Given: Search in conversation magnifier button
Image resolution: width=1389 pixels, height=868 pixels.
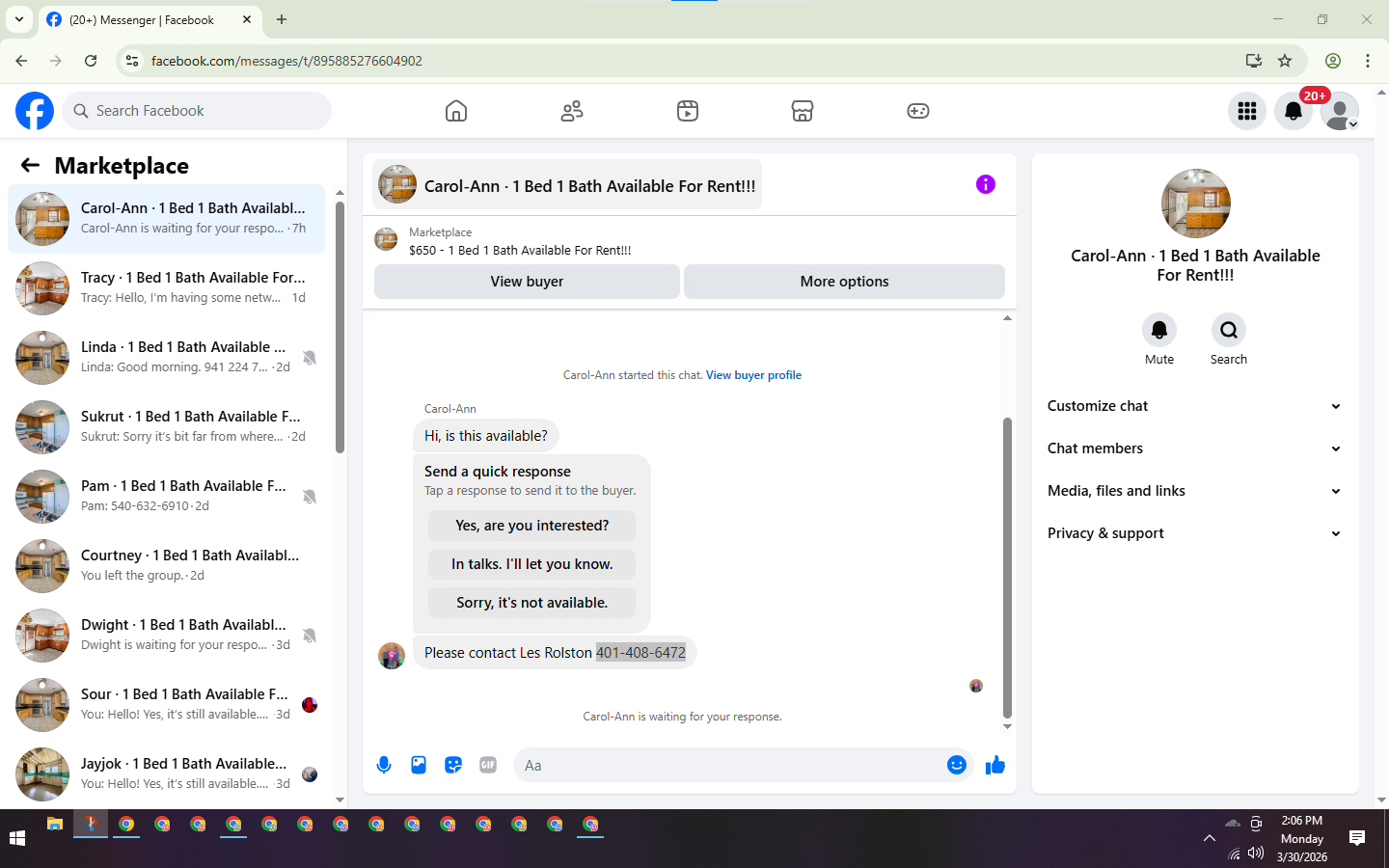Looking at the screenshot, I should pos(1229,330).
